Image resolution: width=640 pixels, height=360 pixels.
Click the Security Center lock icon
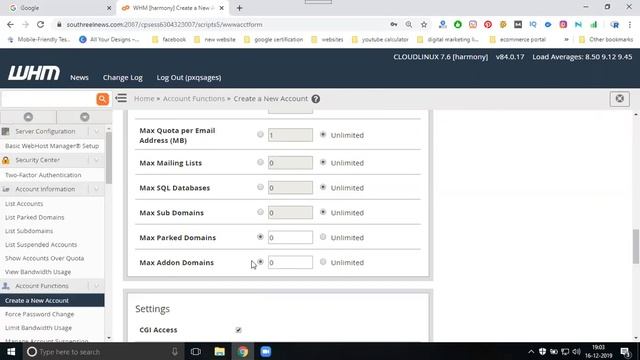[x=6, y=160]
